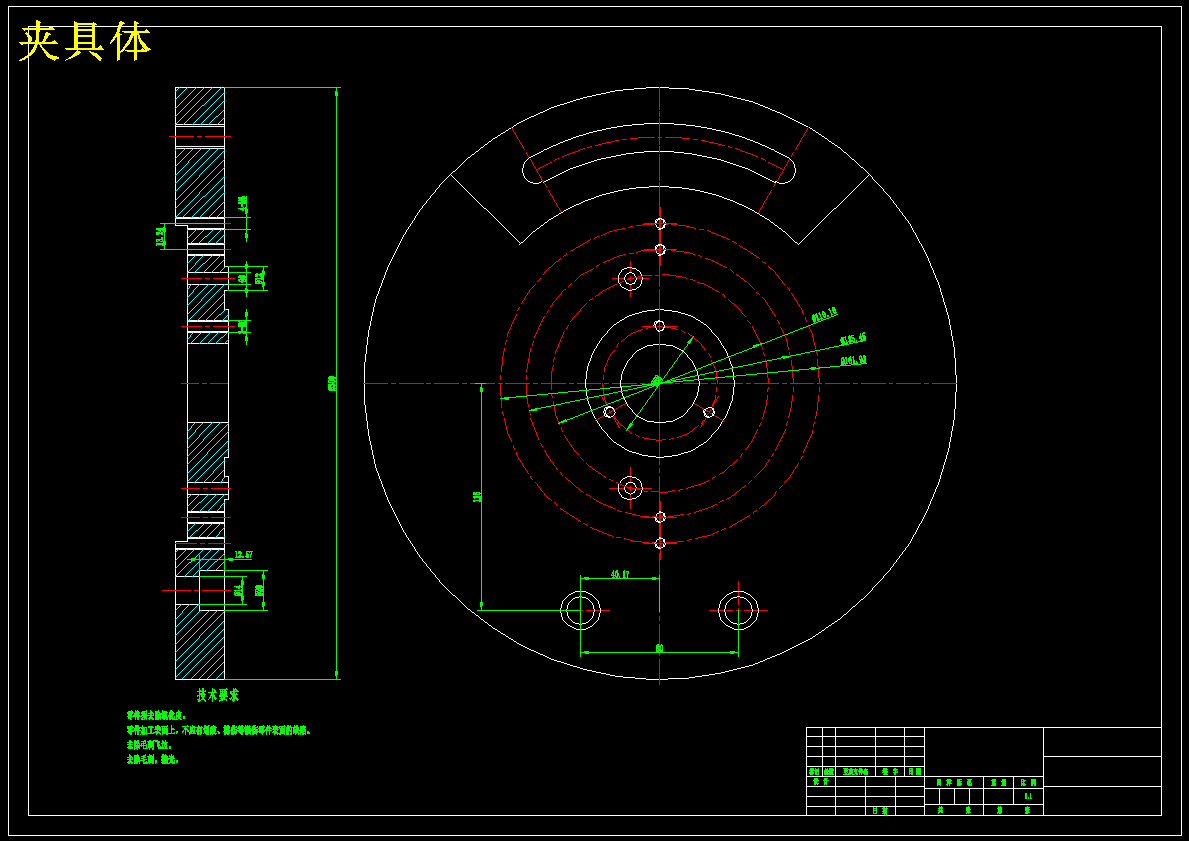Click the 技术要求 heading below the section view
This screenshot has height=841, width=1189.
(x=218, y=695)
